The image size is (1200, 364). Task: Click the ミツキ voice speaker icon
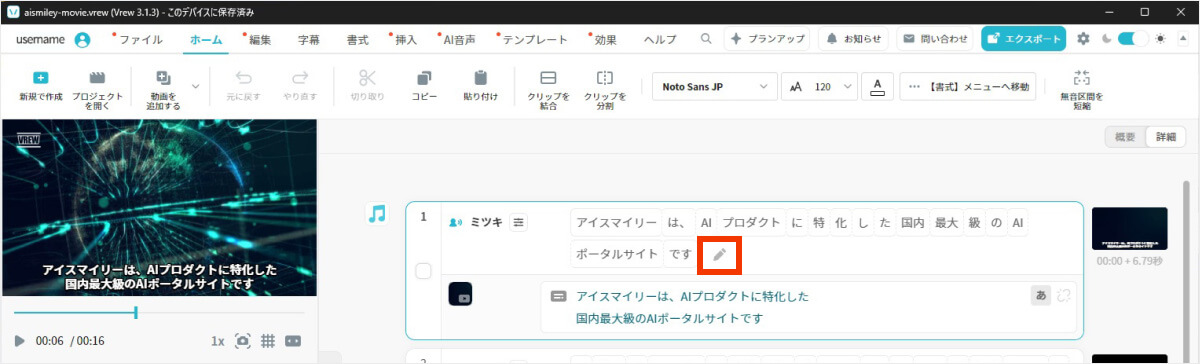pyautogui.click(x=456, y=222)
